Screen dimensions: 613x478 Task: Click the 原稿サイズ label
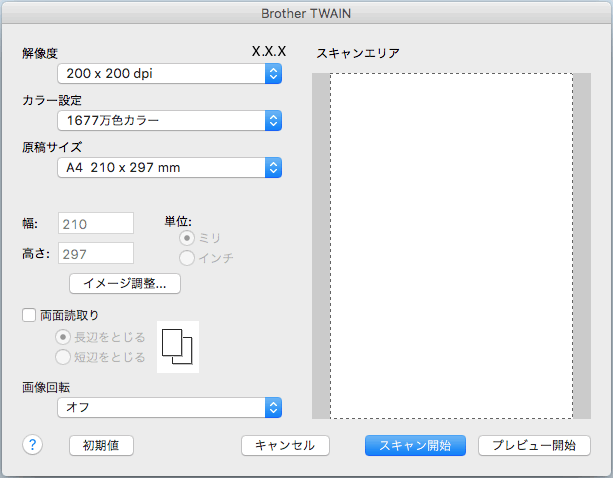coord(52,147)
